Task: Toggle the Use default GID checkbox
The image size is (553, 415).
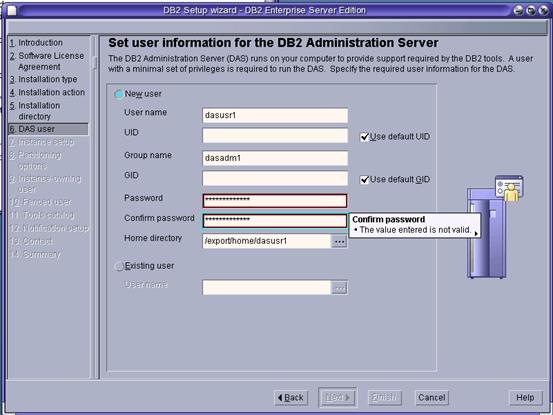Action: point(364,179)
